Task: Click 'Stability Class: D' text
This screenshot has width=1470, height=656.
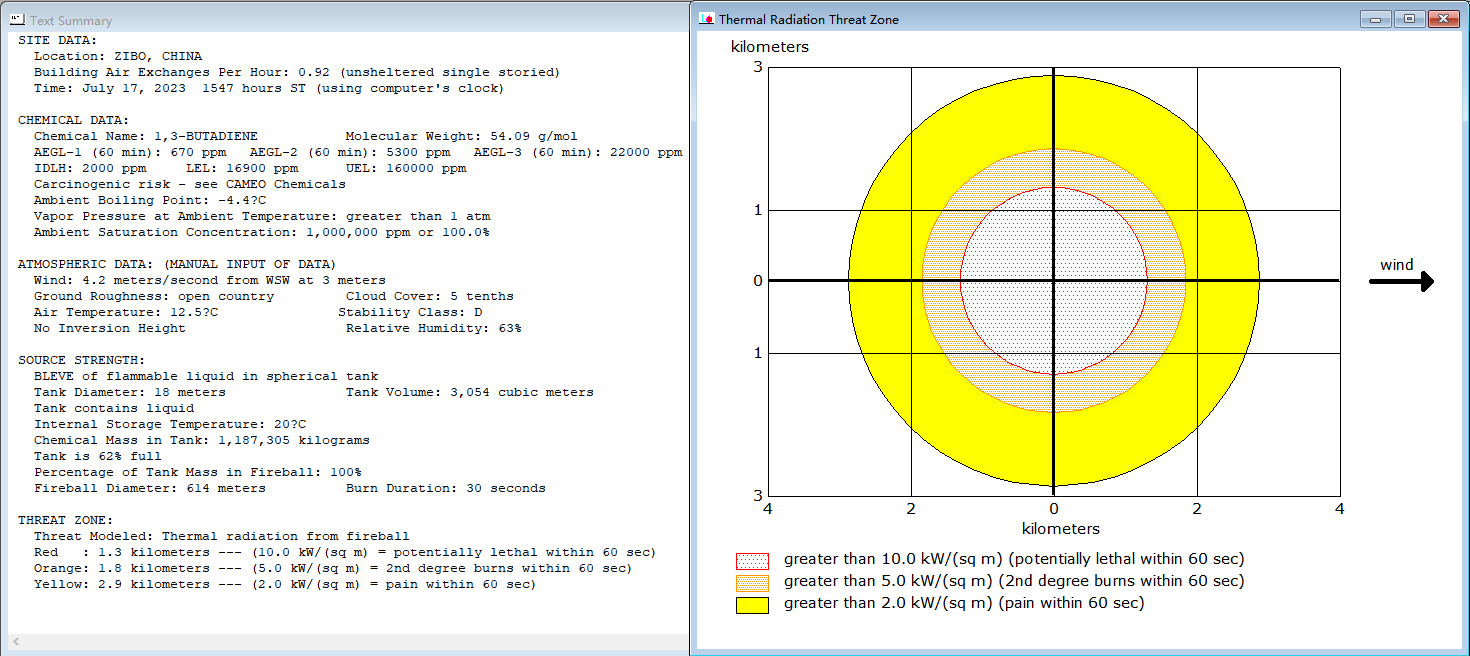Action: pos(410,312)
